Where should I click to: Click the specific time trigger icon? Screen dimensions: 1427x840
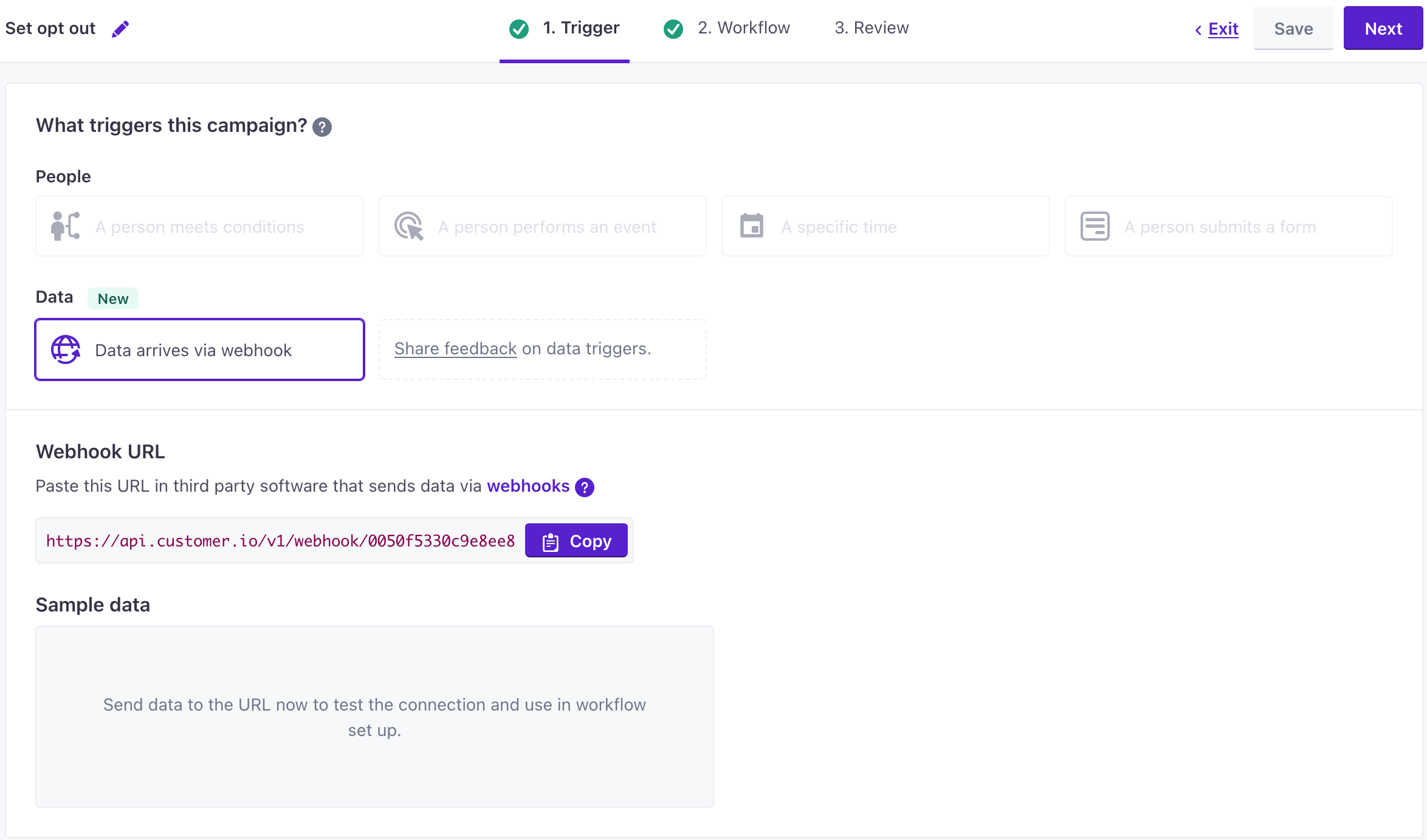click(x=751, y=226)
